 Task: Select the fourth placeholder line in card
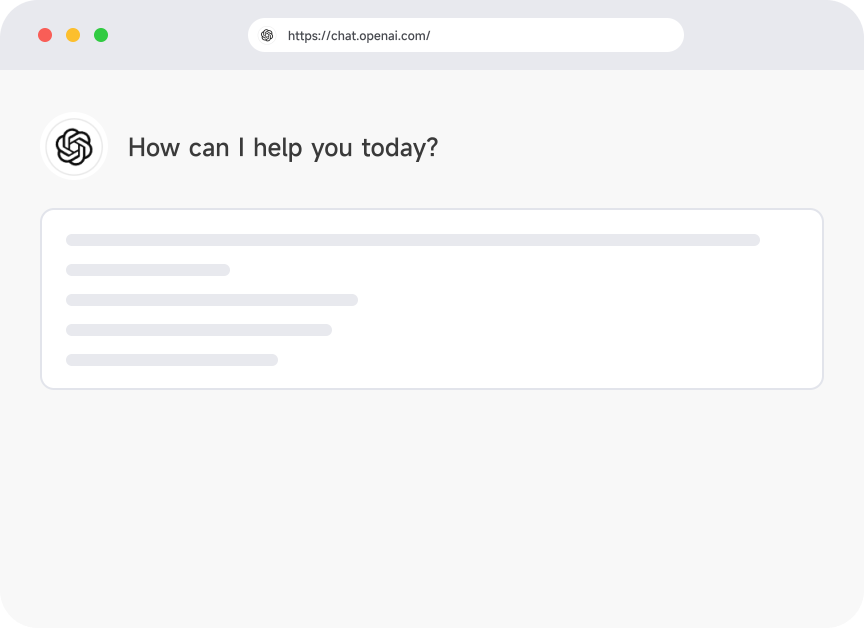tap(199, 330)
